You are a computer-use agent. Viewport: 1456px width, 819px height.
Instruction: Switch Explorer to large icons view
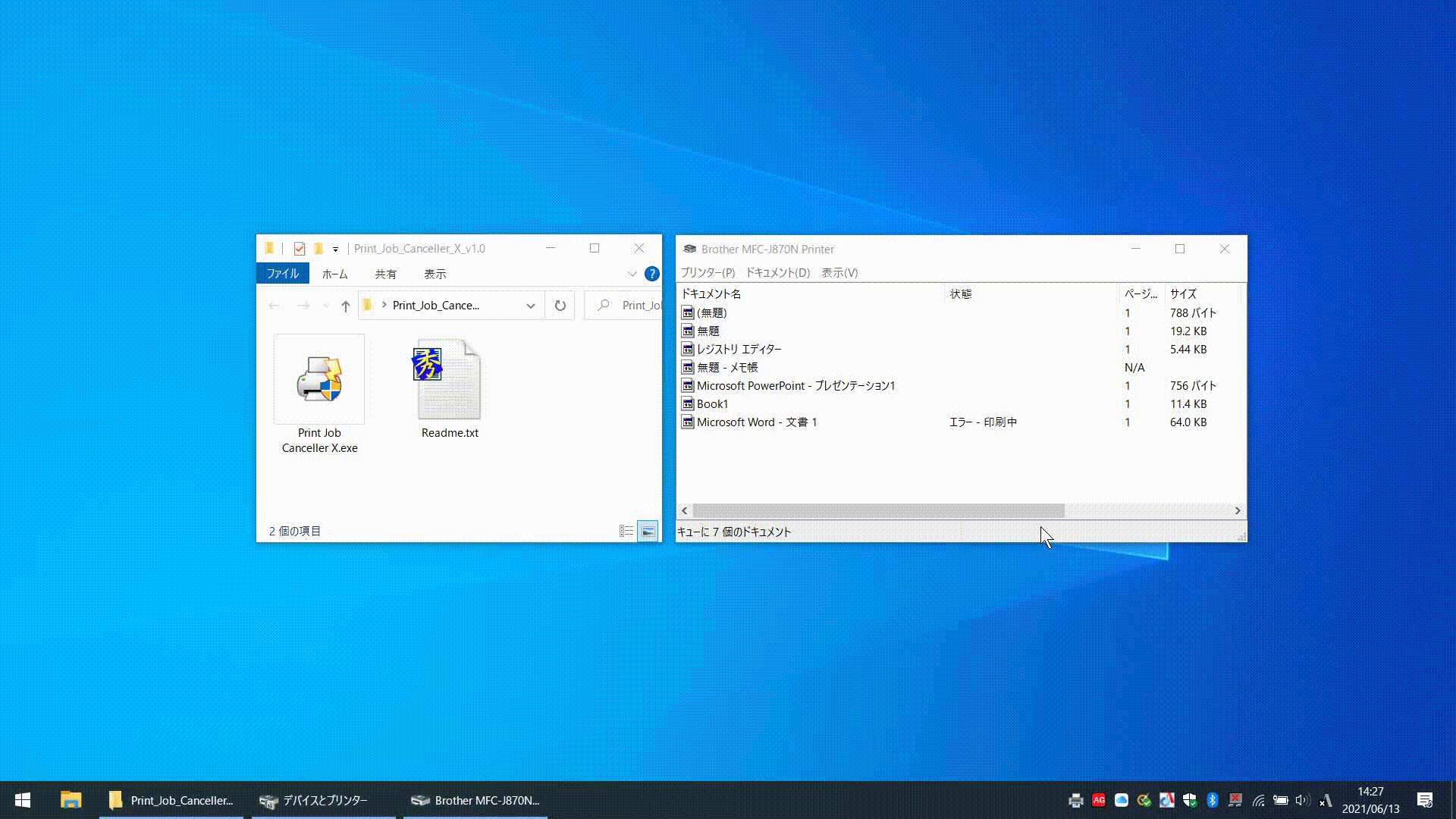pos(648,532)
